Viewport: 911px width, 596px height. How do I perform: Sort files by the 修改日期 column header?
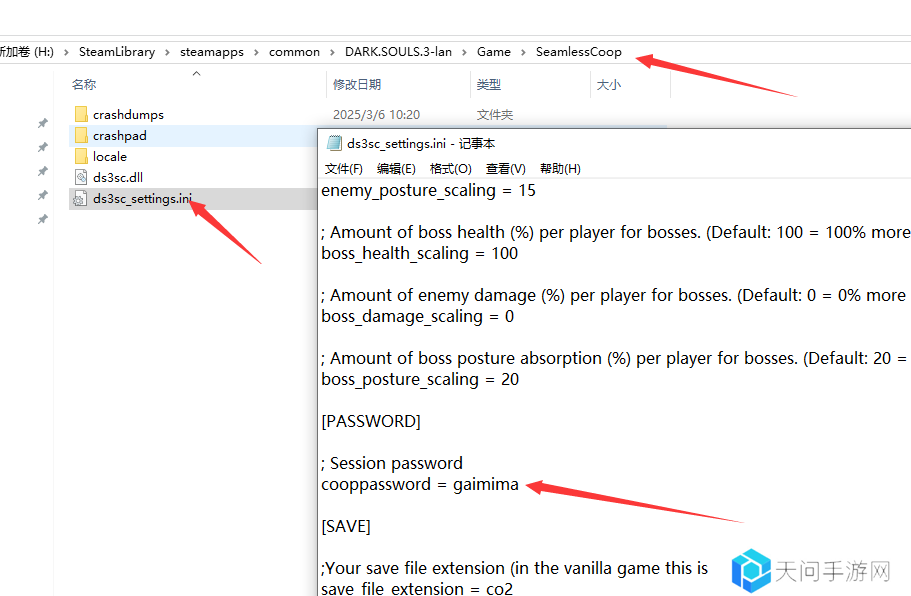coord(357,85)
